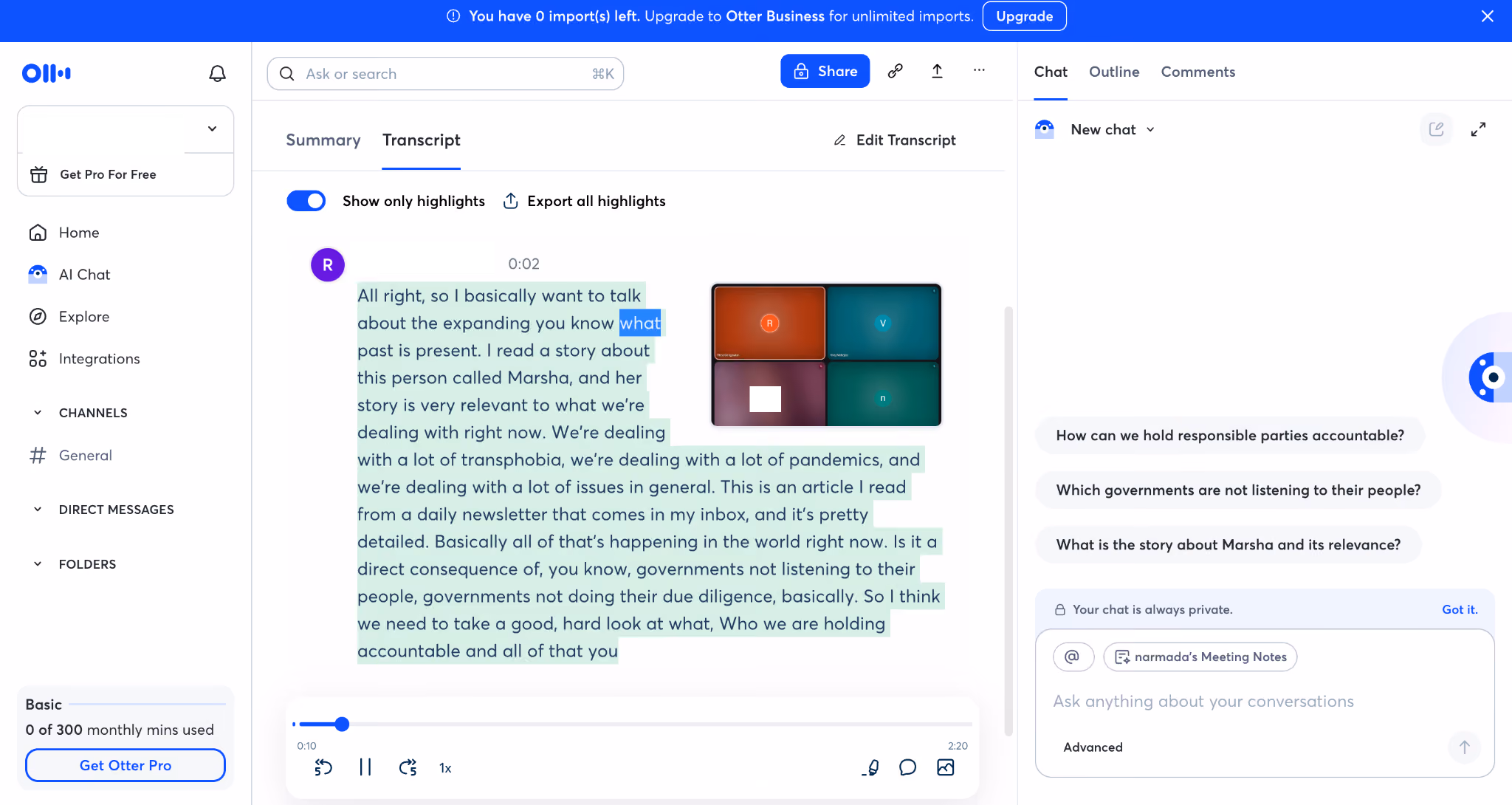
Task: Click the Share button
Action: point(825,71)
